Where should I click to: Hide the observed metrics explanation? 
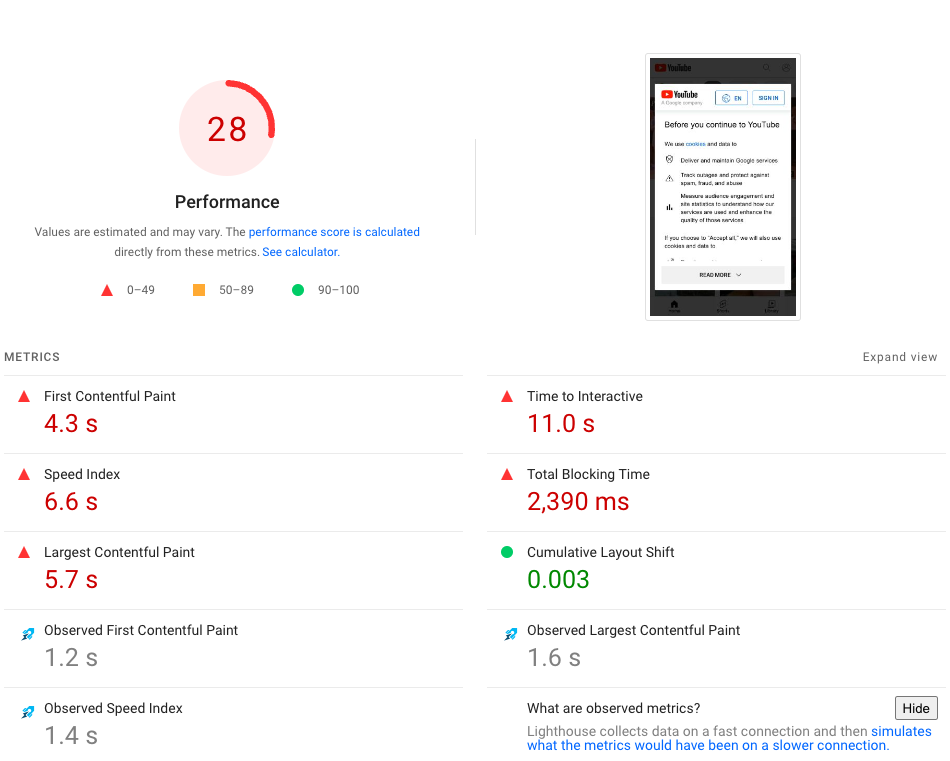coord(915,708)
